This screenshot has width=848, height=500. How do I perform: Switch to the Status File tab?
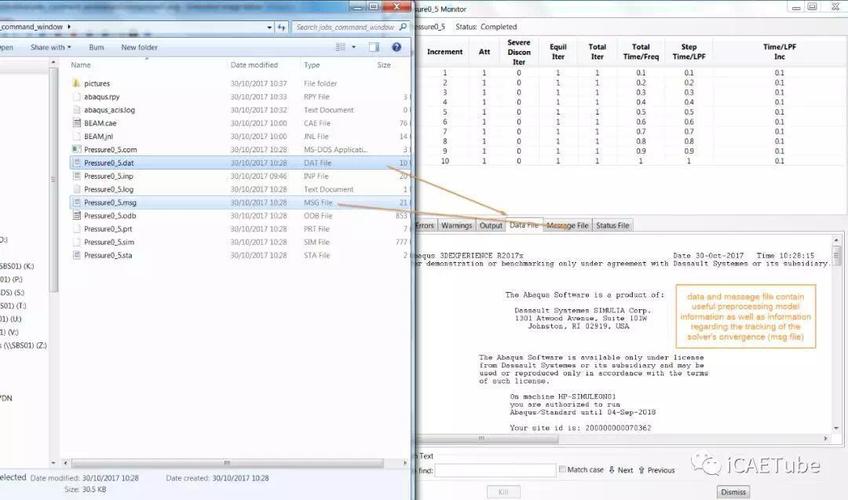coord(612,225)
